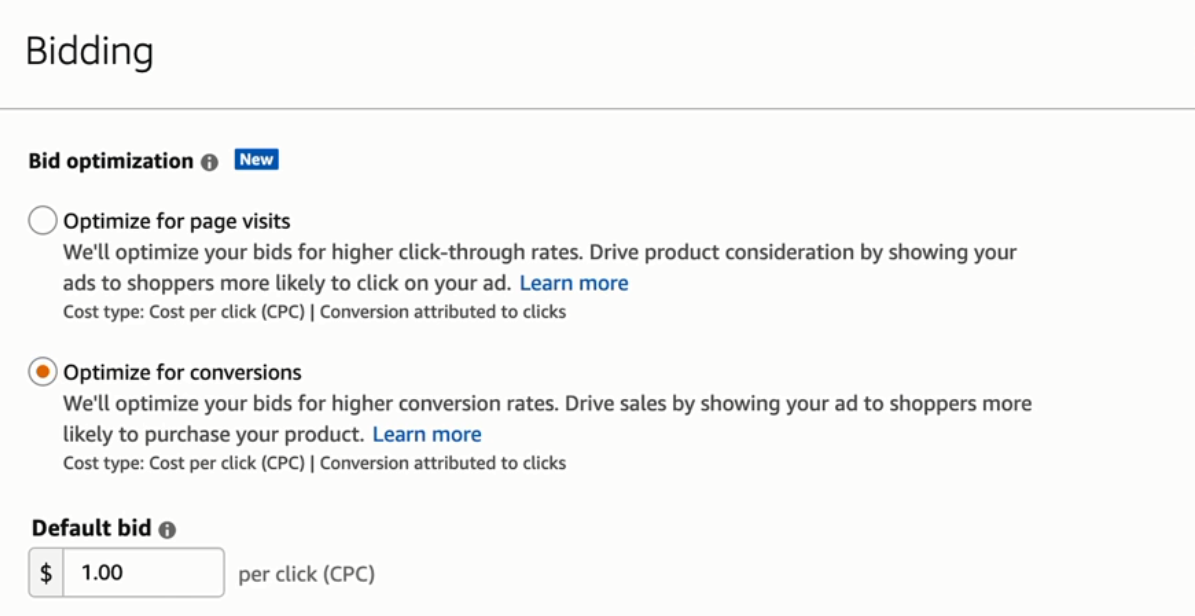The height and width of the screenshot is (616, 1195).
Task: Click the blue New badge
Action: (256, 160)
